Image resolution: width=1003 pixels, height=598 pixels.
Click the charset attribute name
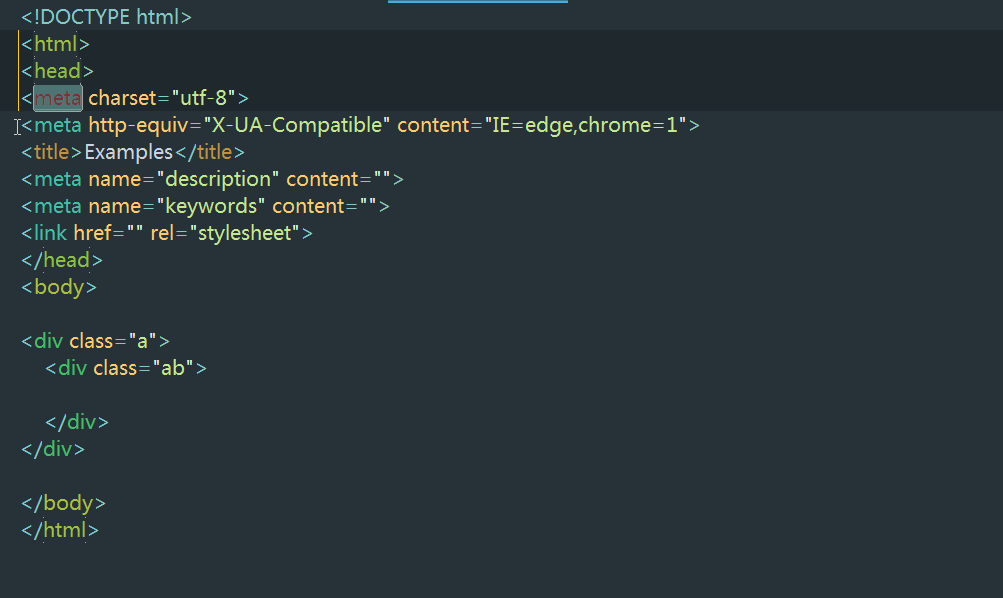[122, 98]
